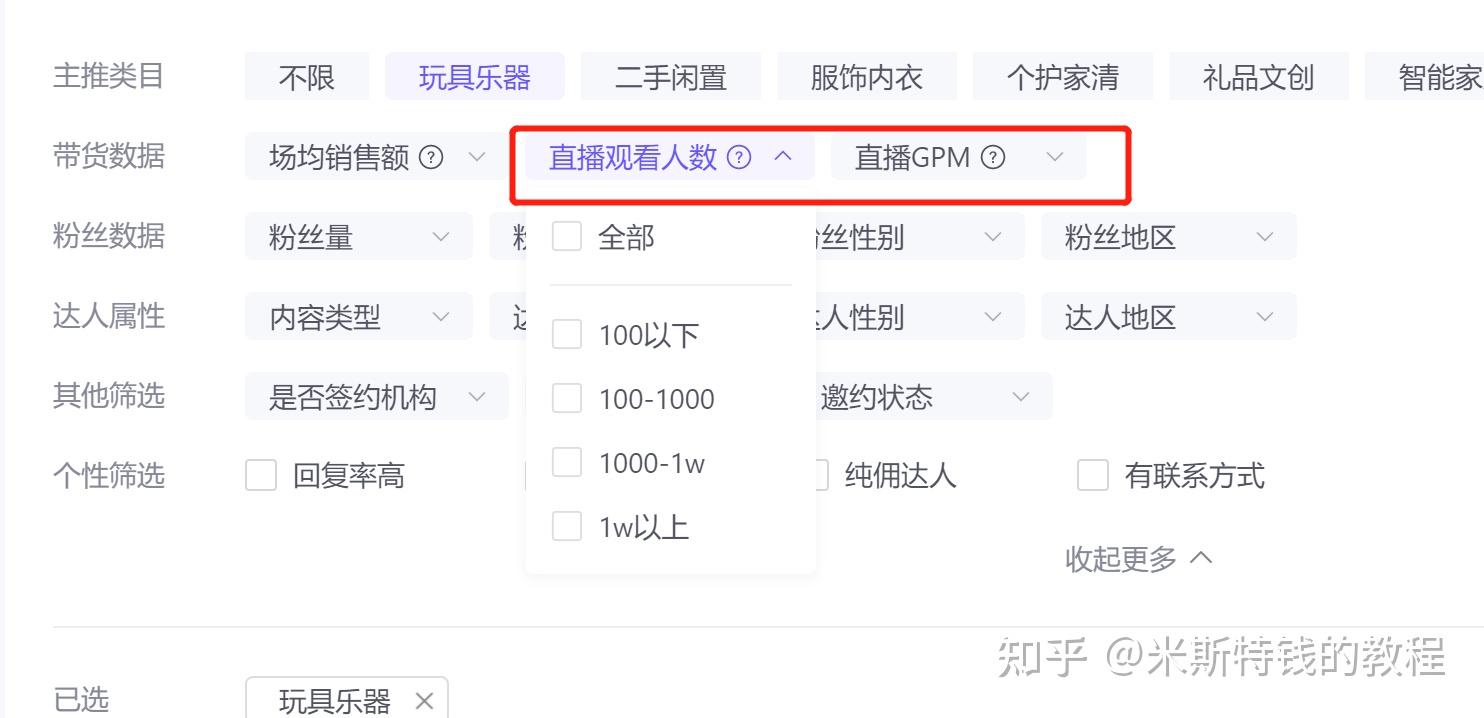1484x718 pixels.
Task: Enable the 1w以上 checkbox
Action: (x=567, y=527)
